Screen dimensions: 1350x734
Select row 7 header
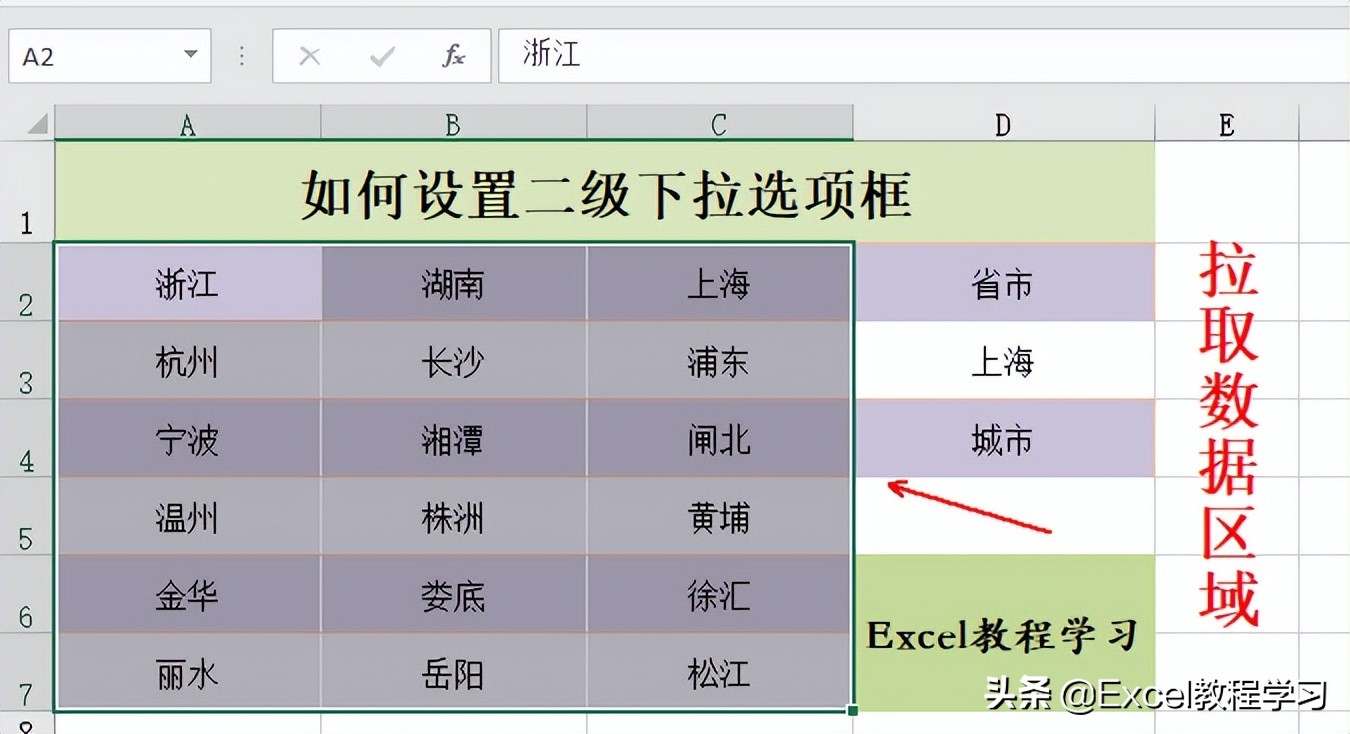[x=27, y=672]
